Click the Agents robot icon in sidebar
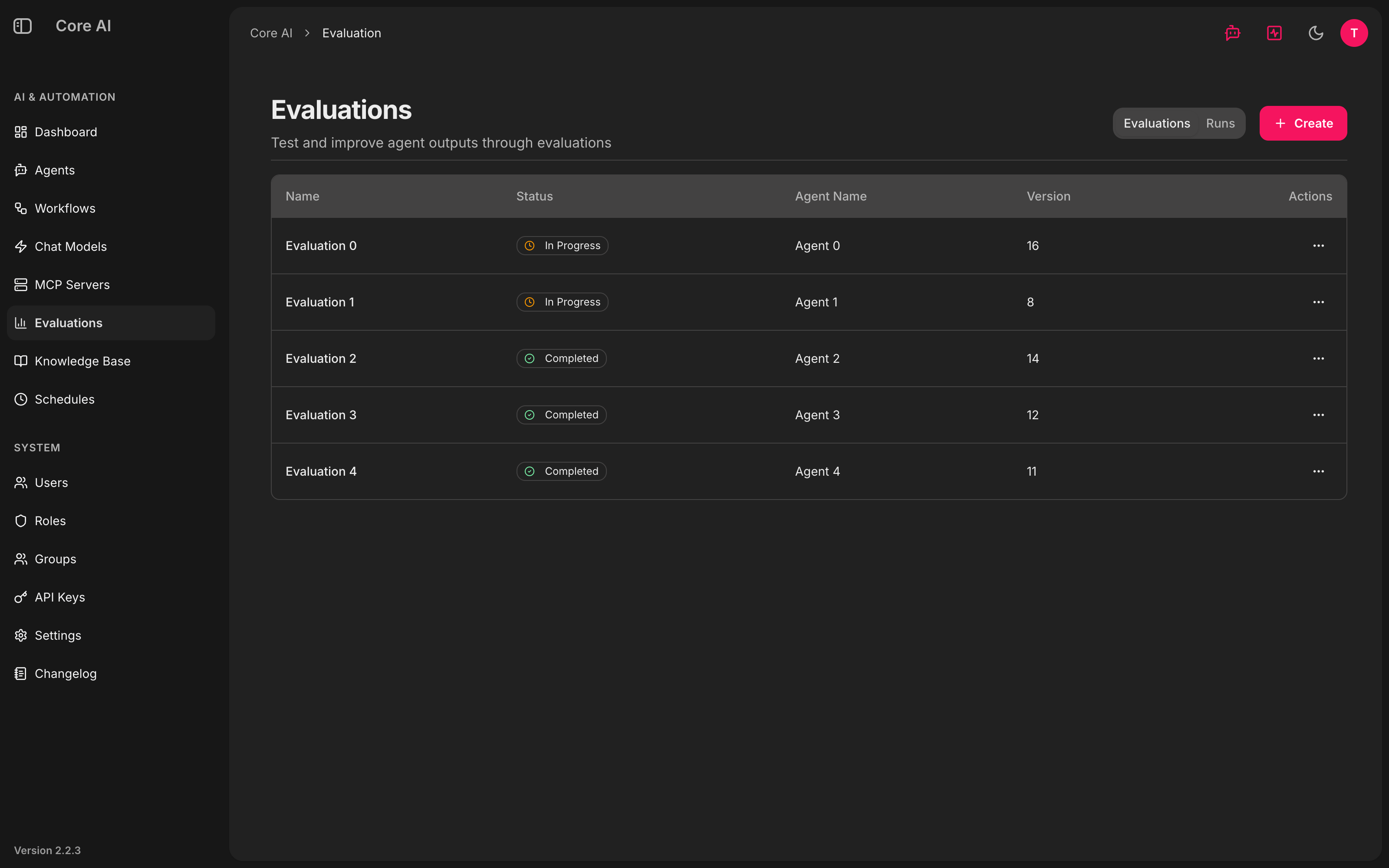 (21, 170)
